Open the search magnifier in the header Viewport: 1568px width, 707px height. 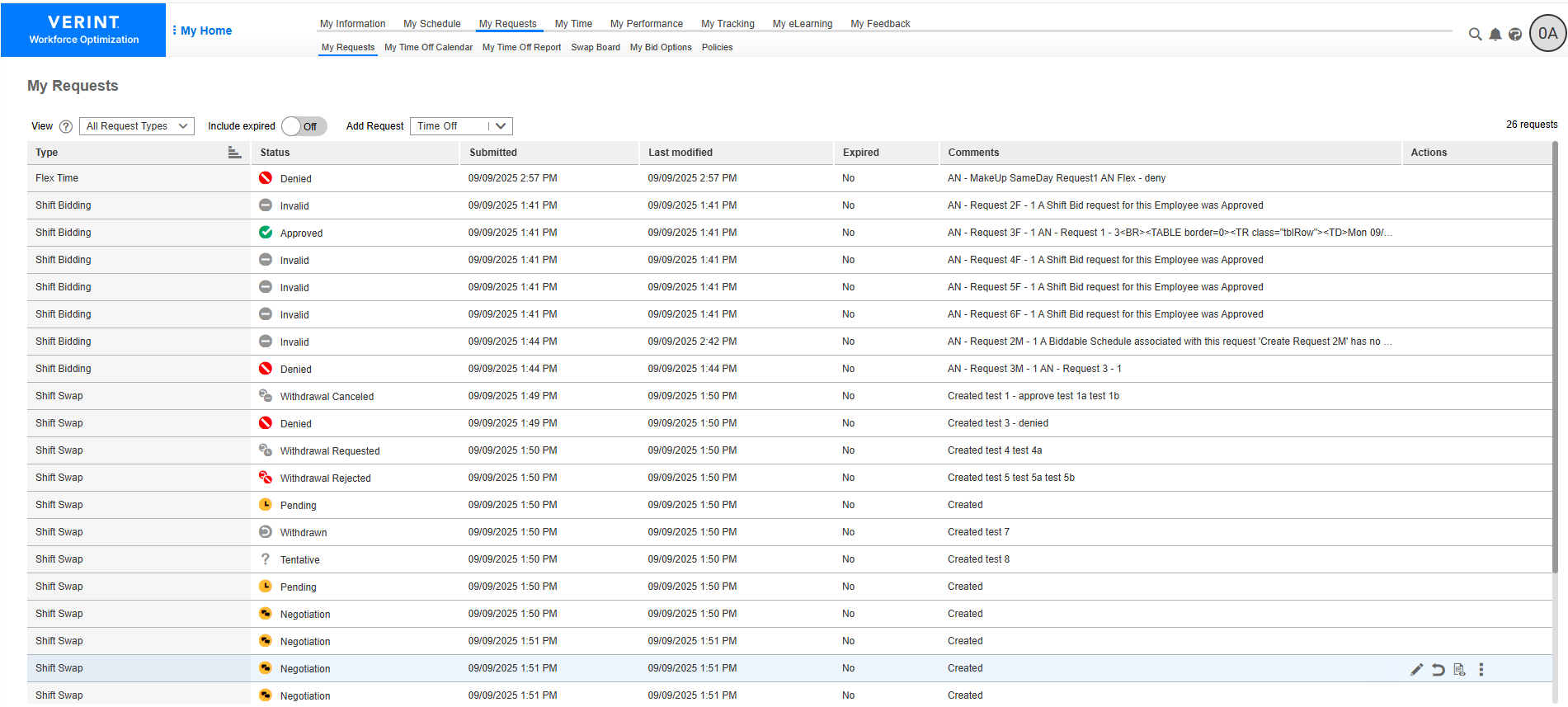[1475, 34]
